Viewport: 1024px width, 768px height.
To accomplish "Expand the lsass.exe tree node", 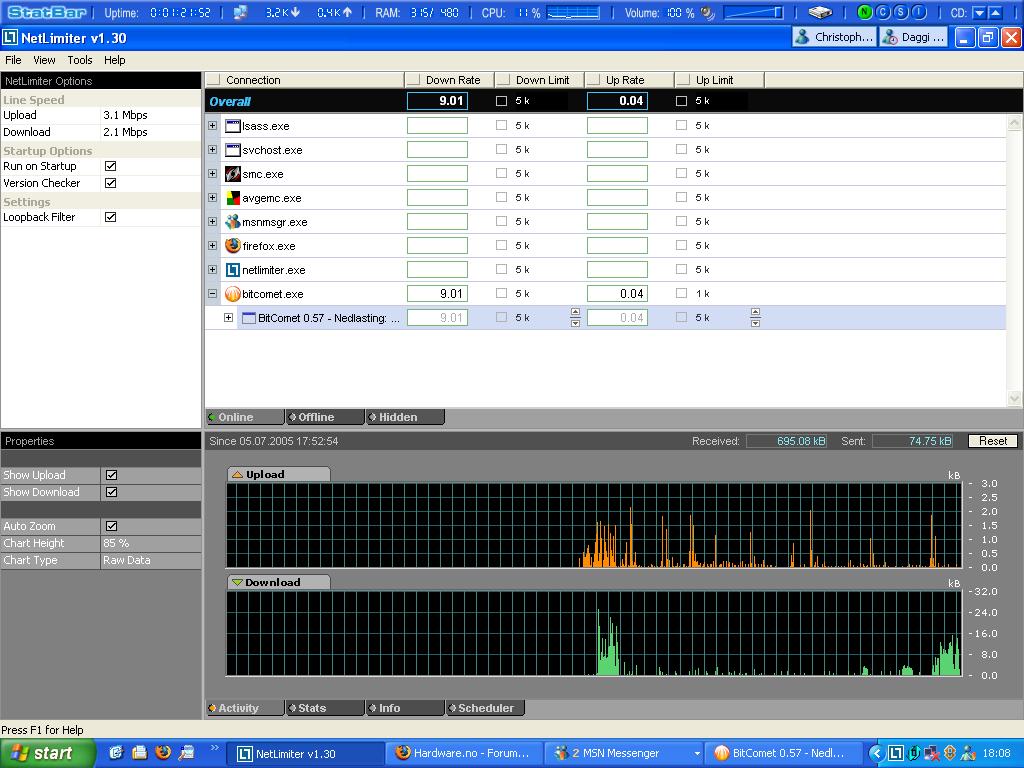I will click(212, 125).
